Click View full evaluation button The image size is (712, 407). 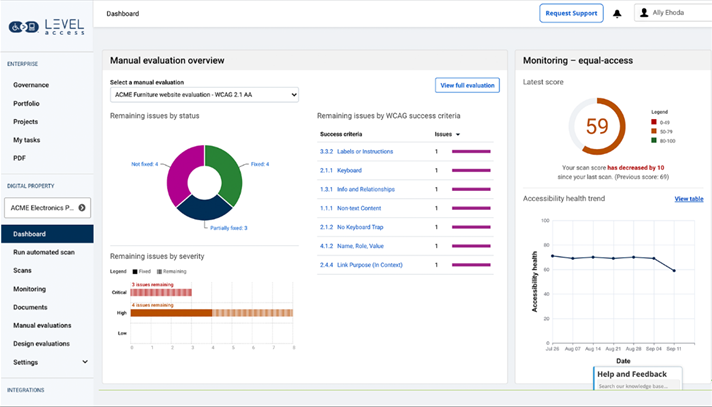click(467, 85)
